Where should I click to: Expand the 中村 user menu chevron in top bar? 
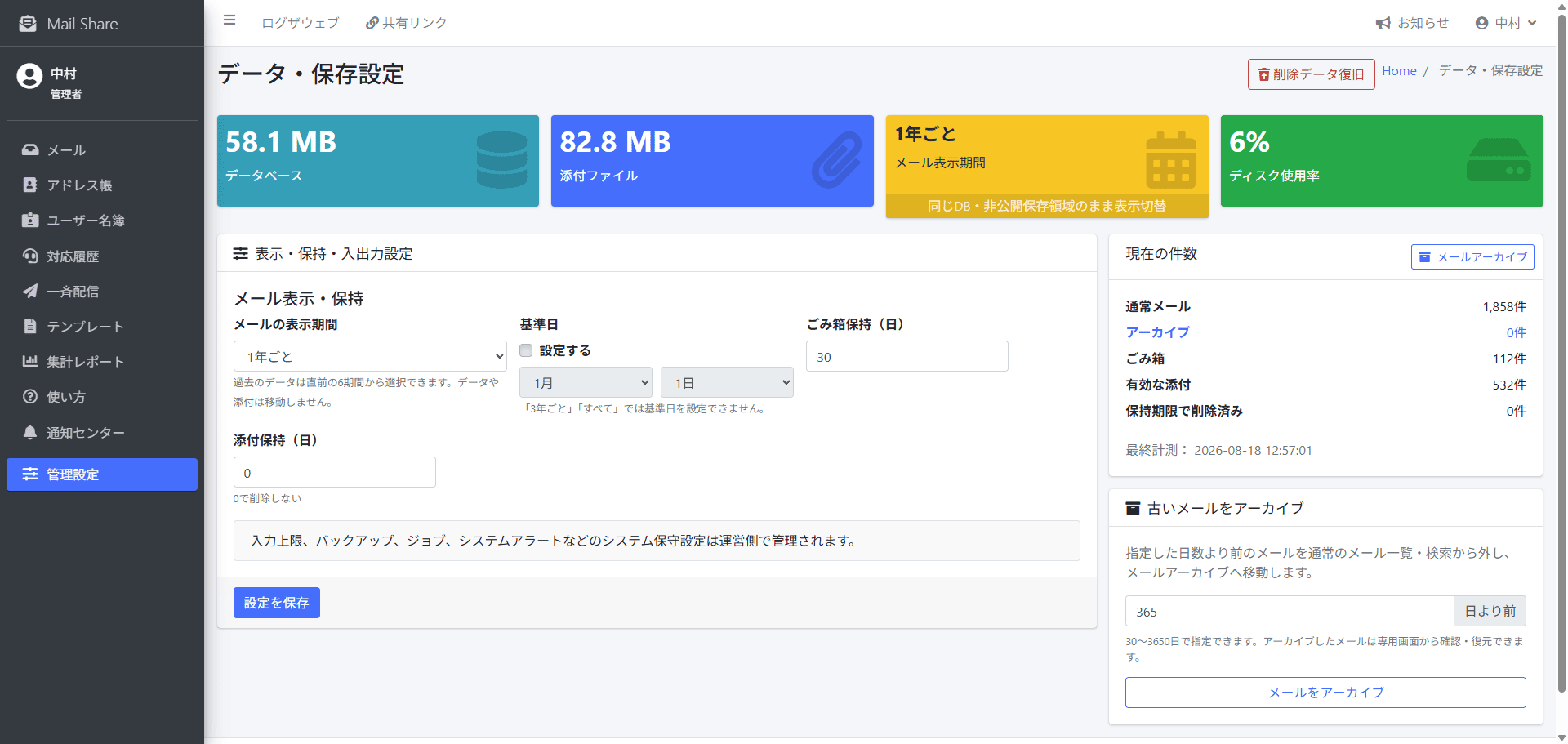[1532, 23]
